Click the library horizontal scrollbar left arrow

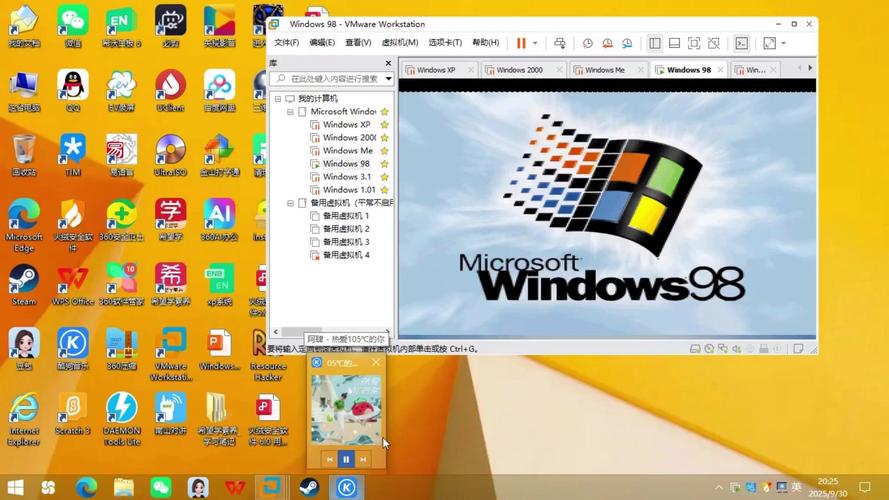[276, 332]
